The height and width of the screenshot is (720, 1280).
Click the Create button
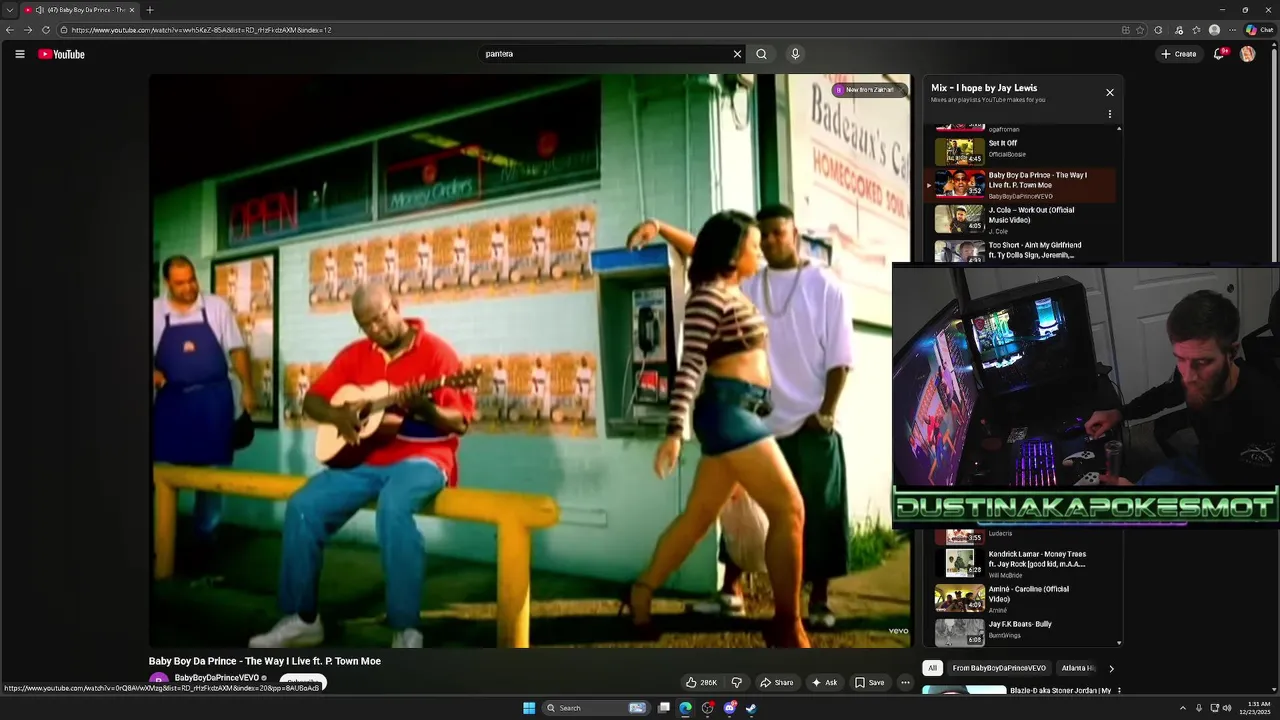[1179, 54]
